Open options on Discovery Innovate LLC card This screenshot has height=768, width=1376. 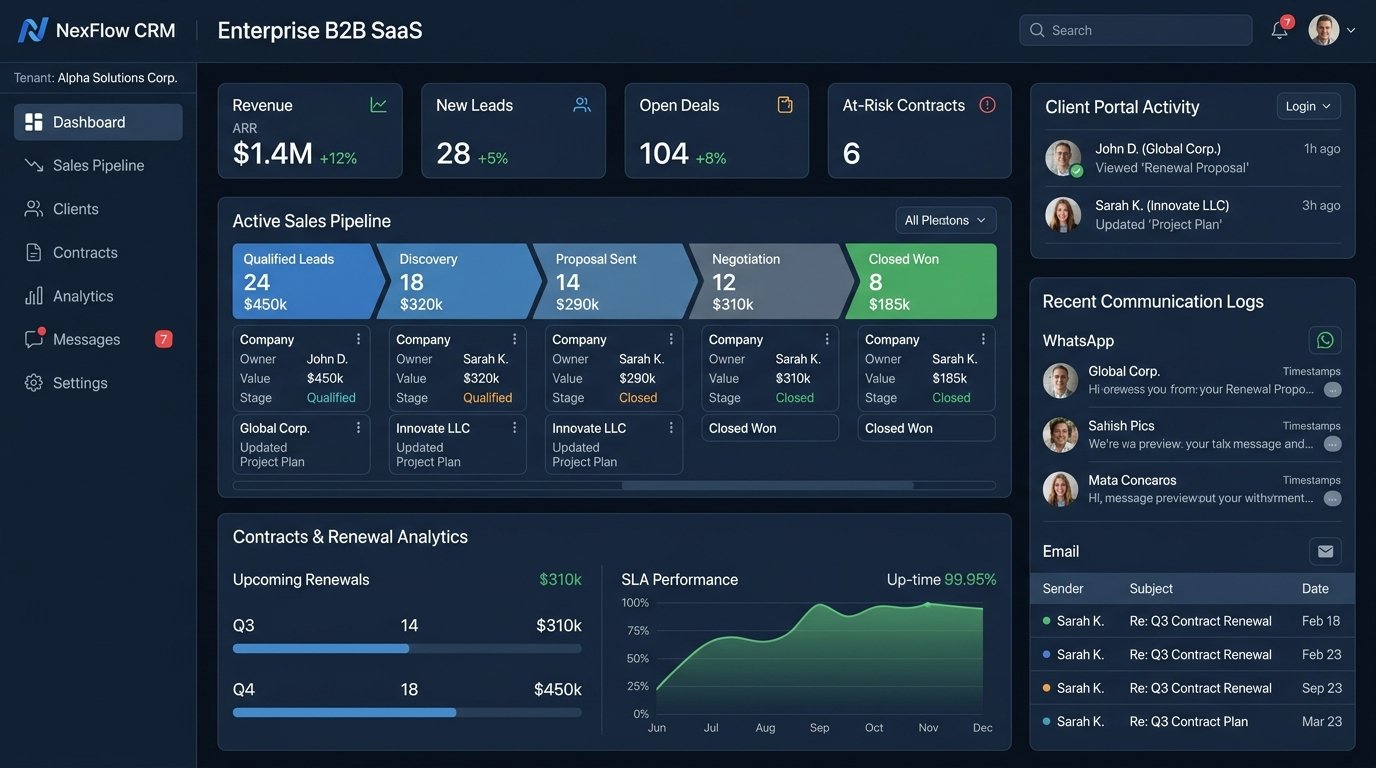tap(514, 427)
